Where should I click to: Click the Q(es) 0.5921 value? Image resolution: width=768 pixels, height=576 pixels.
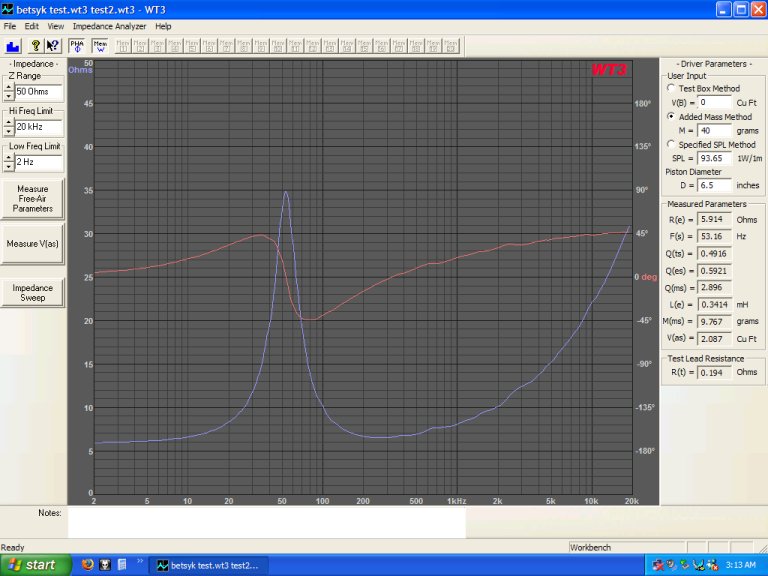714,270
